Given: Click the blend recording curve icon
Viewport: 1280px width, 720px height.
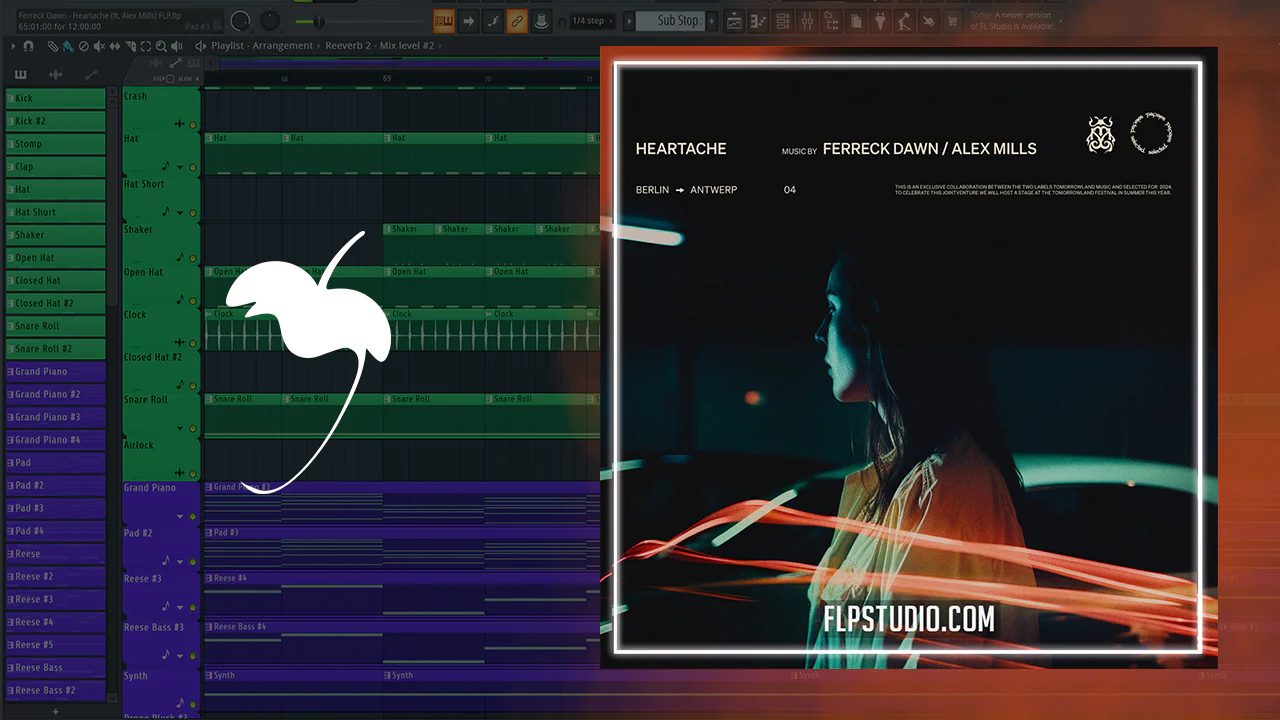Looking at the screenshot, I should point(493,20).
